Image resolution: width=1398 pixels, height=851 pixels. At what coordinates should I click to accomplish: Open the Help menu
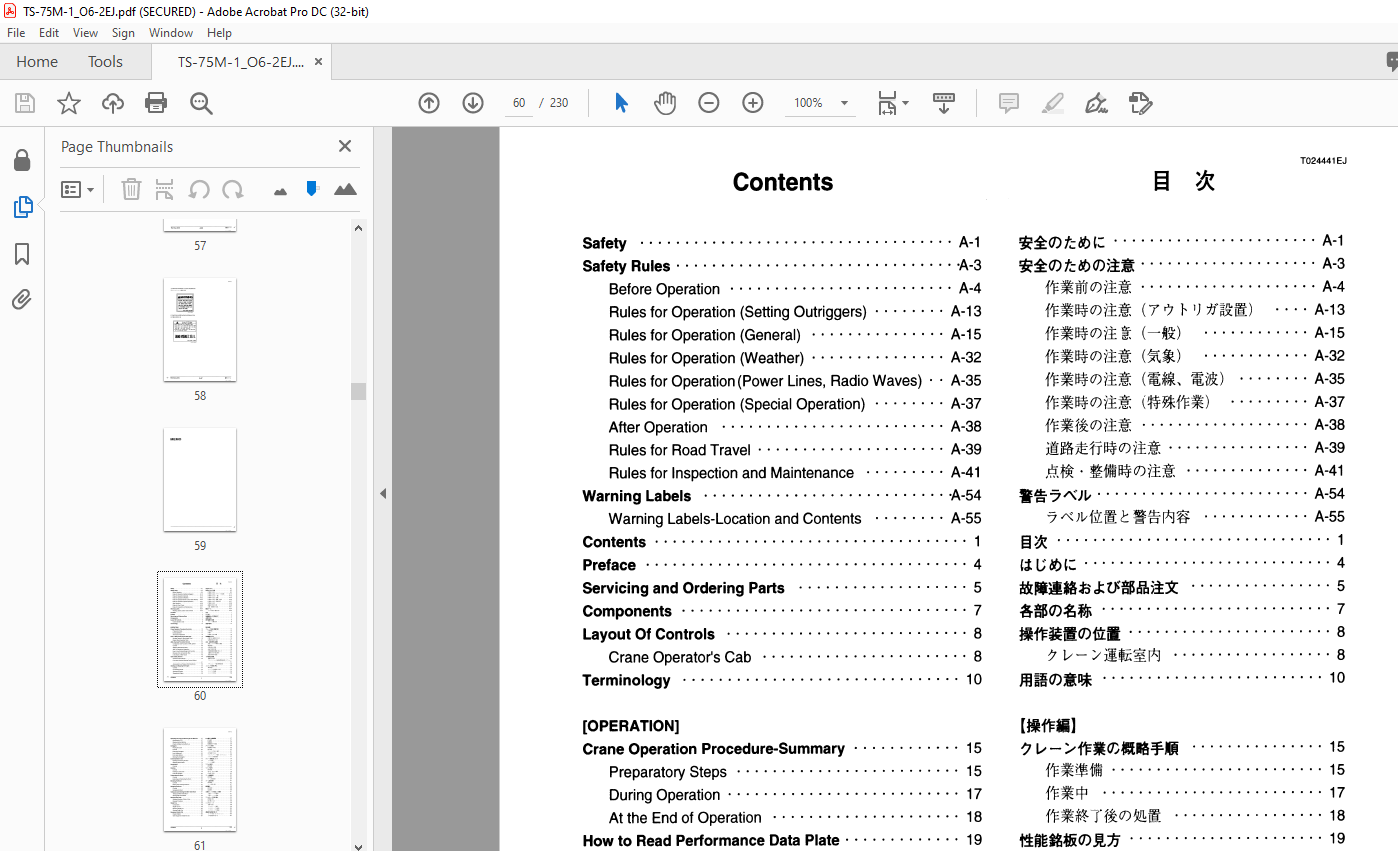[219, 33]
